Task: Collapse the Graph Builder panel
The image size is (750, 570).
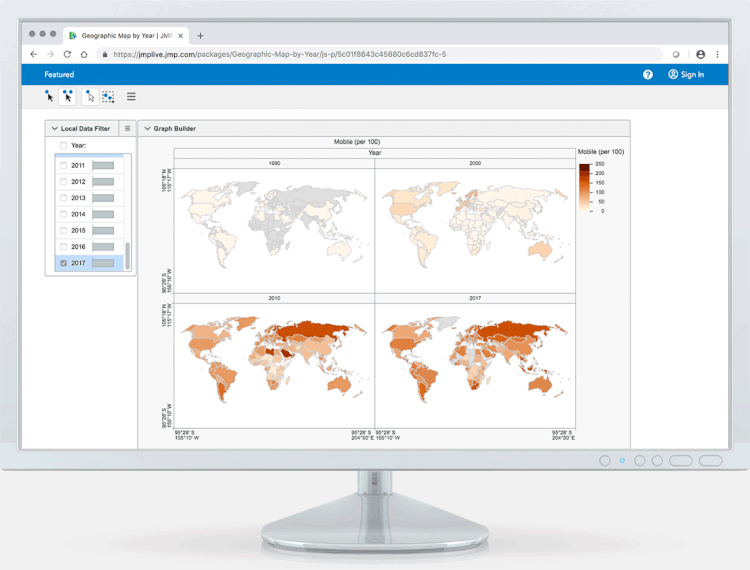Action: coord(147,128)
